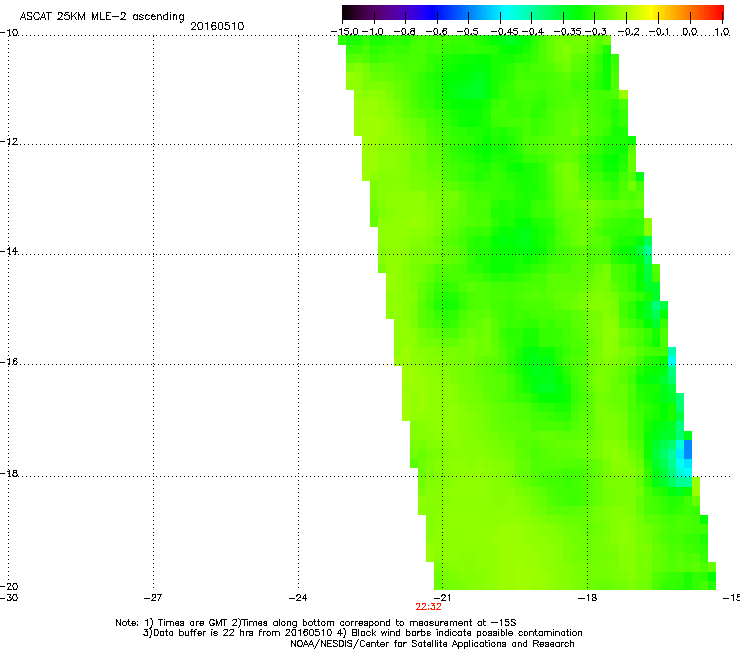Click the 0.0 colorbar tick label
This screenshot has width=740, height=650.
point(690,32)
